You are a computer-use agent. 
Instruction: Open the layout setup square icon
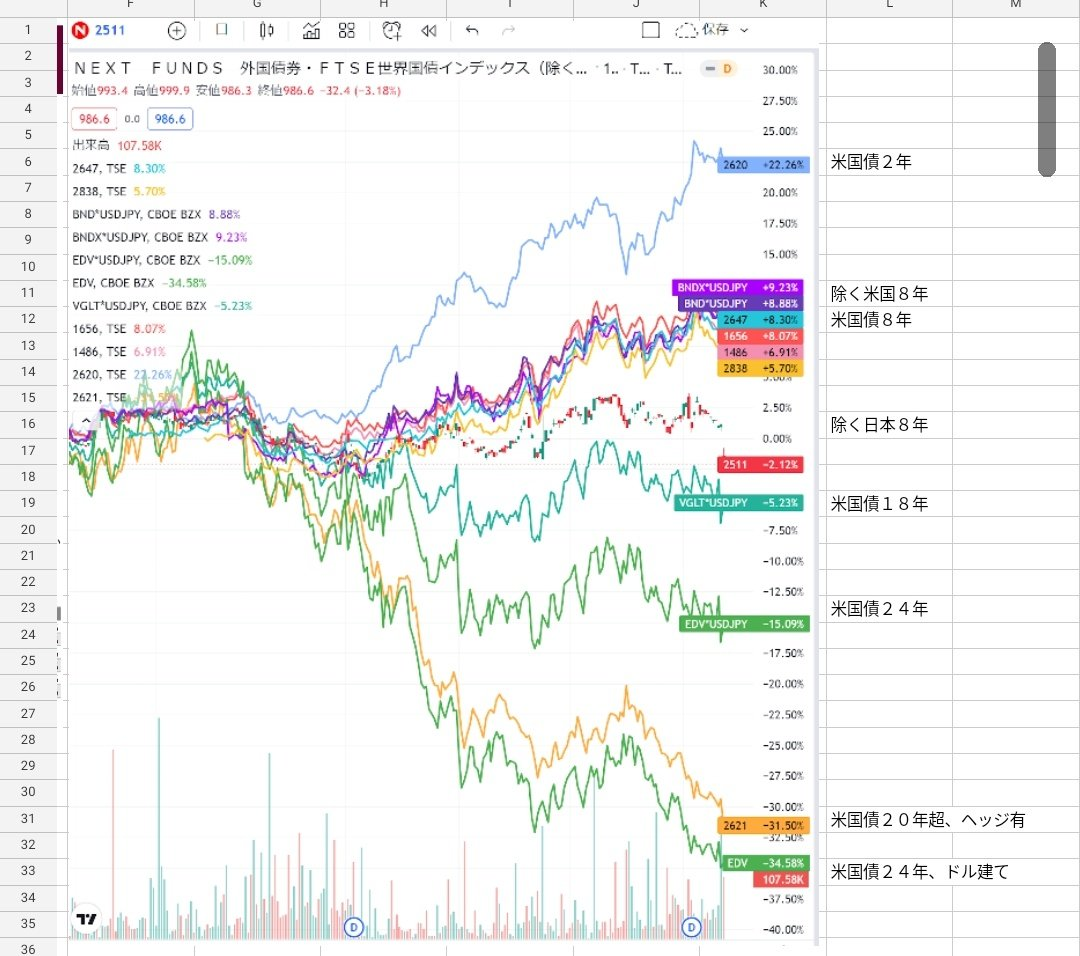point(651,30)
